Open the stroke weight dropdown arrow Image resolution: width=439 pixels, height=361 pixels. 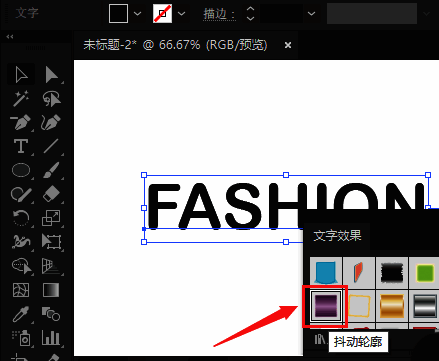[311, 14]
